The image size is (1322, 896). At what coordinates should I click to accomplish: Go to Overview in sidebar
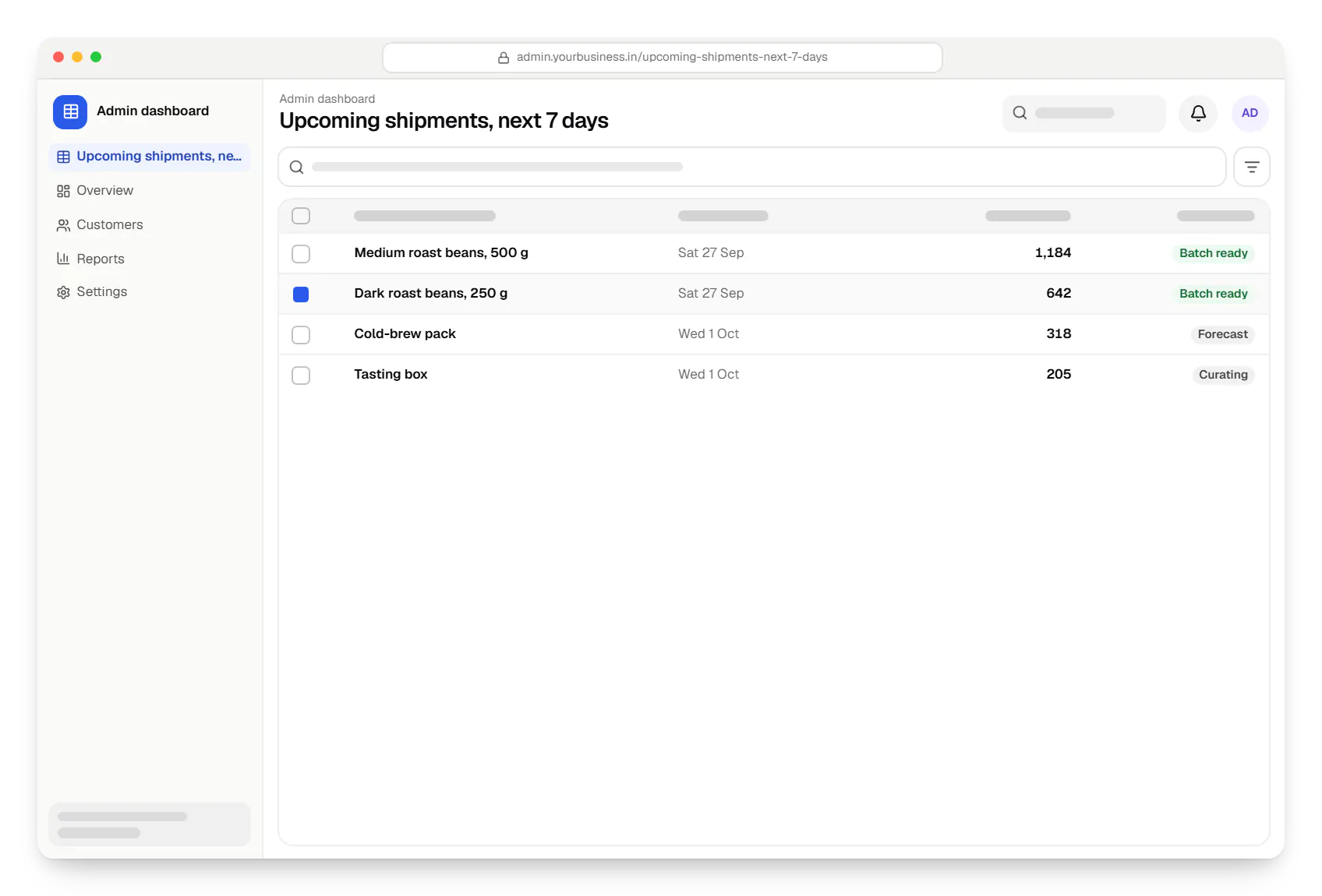pyautogui.click(x=150, y=191)
